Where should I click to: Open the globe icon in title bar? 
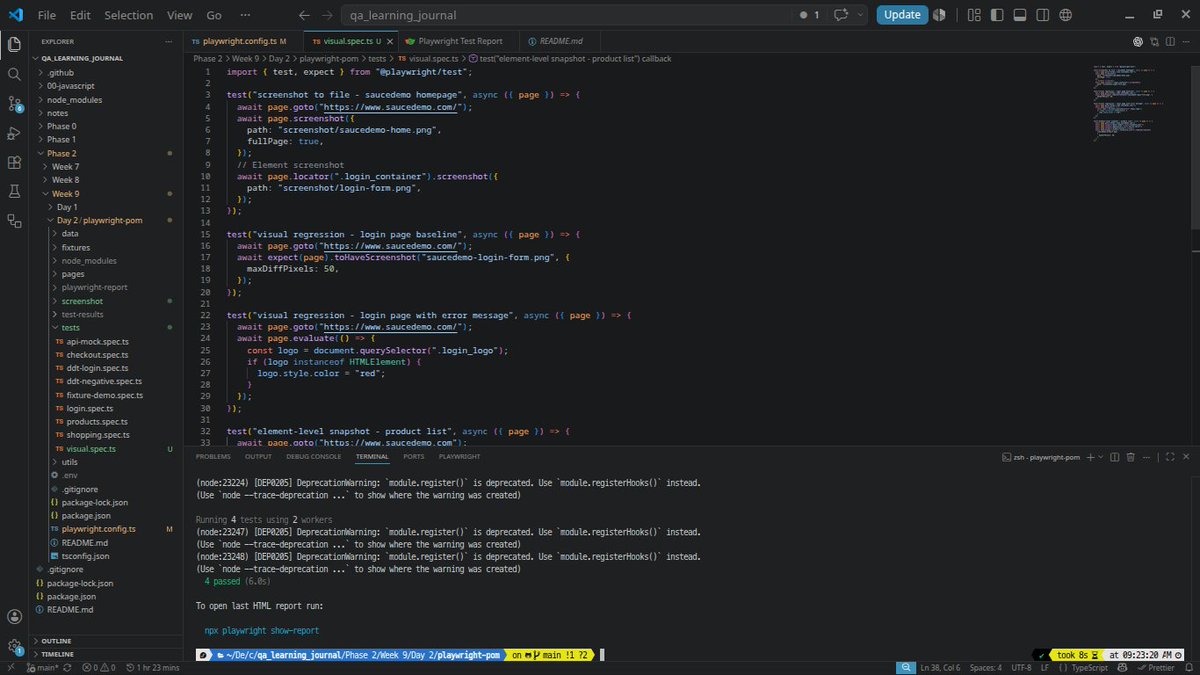click(1065, 15)
